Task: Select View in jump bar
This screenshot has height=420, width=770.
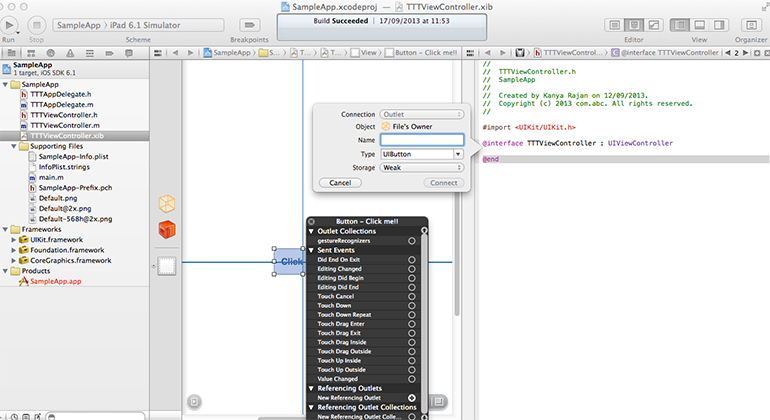Action: (x=364, y=53)
